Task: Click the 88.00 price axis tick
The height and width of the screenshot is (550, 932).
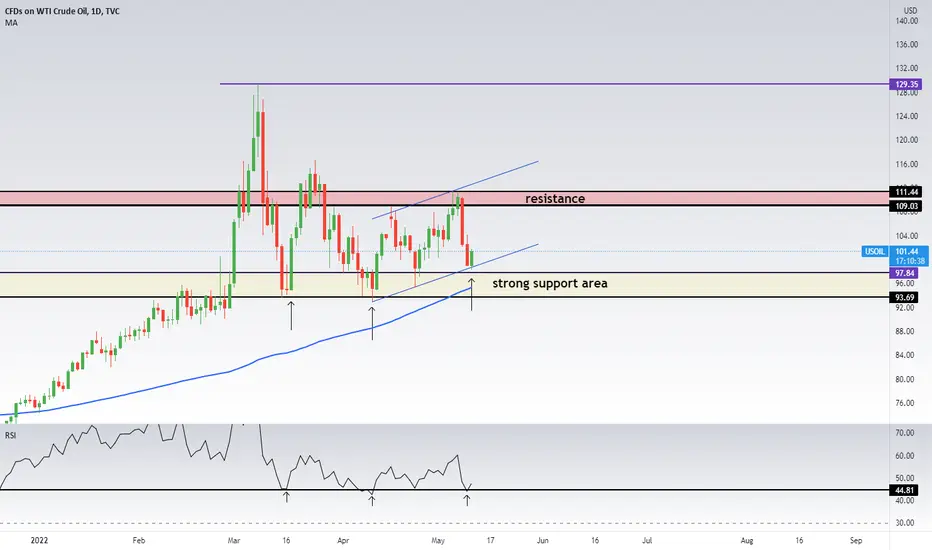Action: click(905, 331)
